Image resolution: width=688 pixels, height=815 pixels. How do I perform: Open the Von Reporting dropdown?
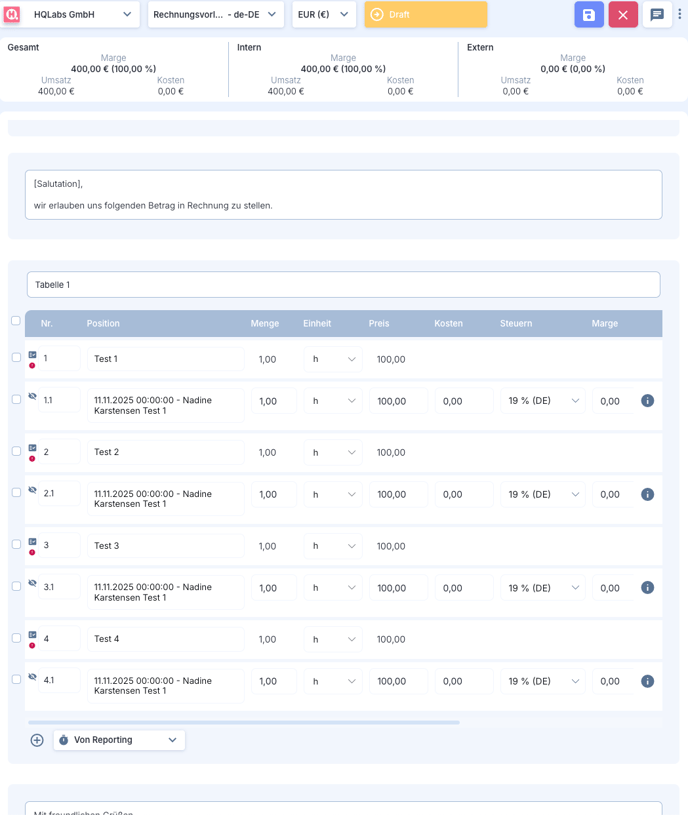coord(119,740)
